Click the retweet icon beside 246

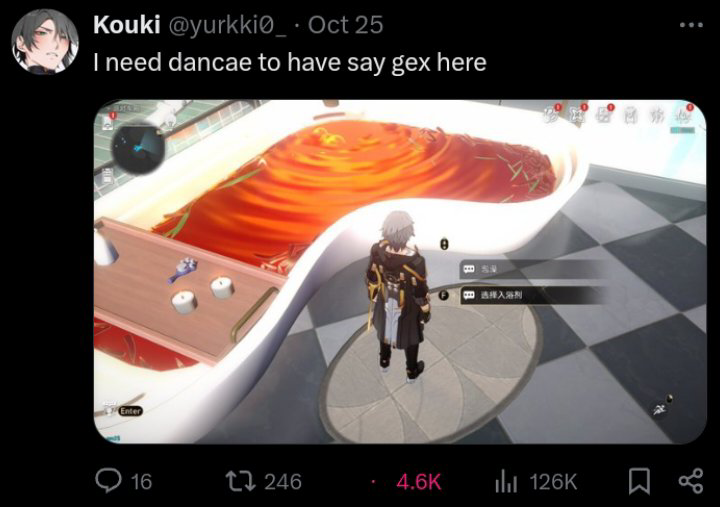(240, 481)
